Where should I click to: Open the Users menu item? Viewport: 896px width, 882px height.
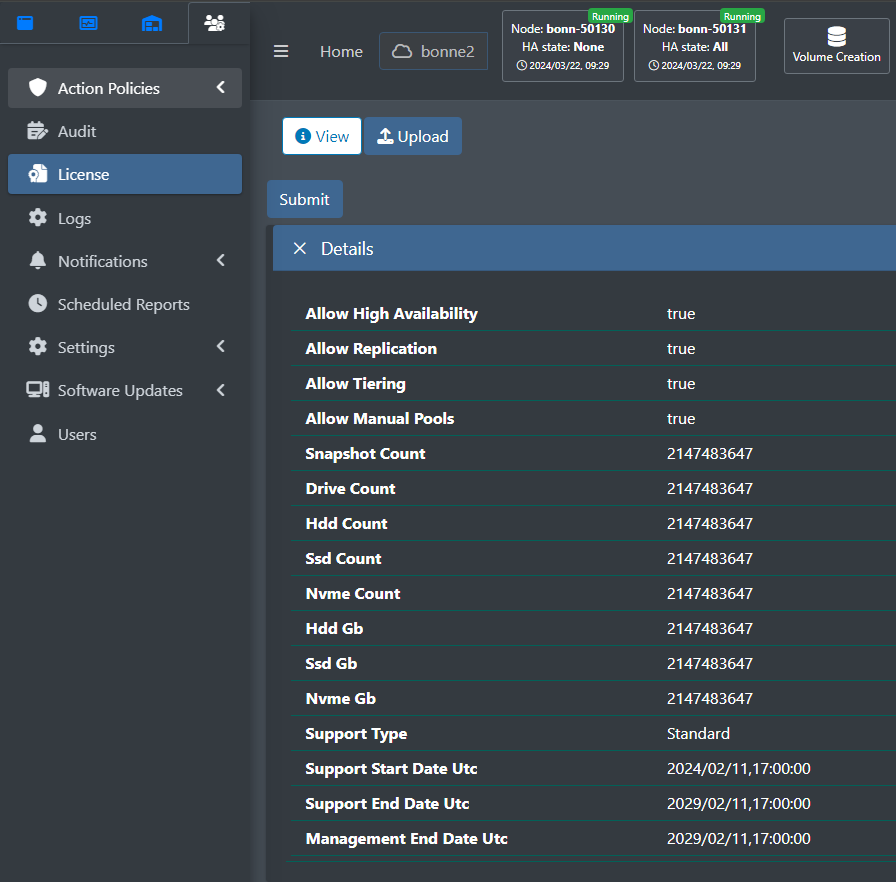point(125,434)
